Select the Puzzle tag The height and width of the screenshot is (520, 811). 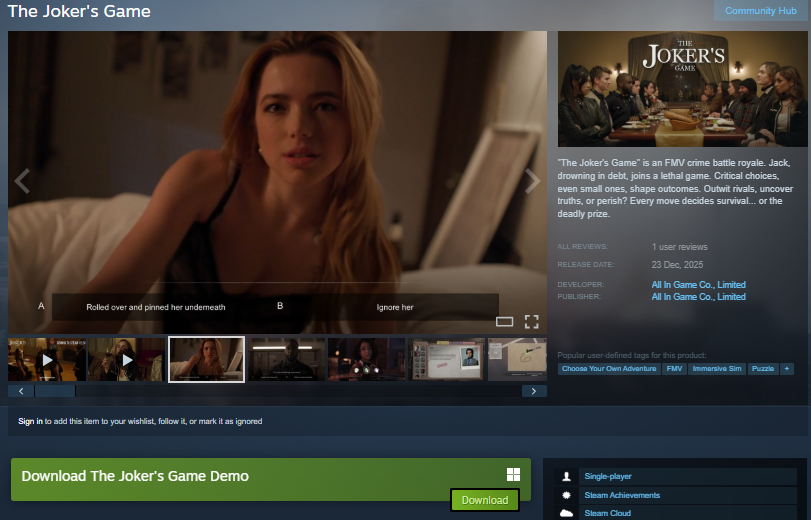pyautogui.click(x=762, y=368)
